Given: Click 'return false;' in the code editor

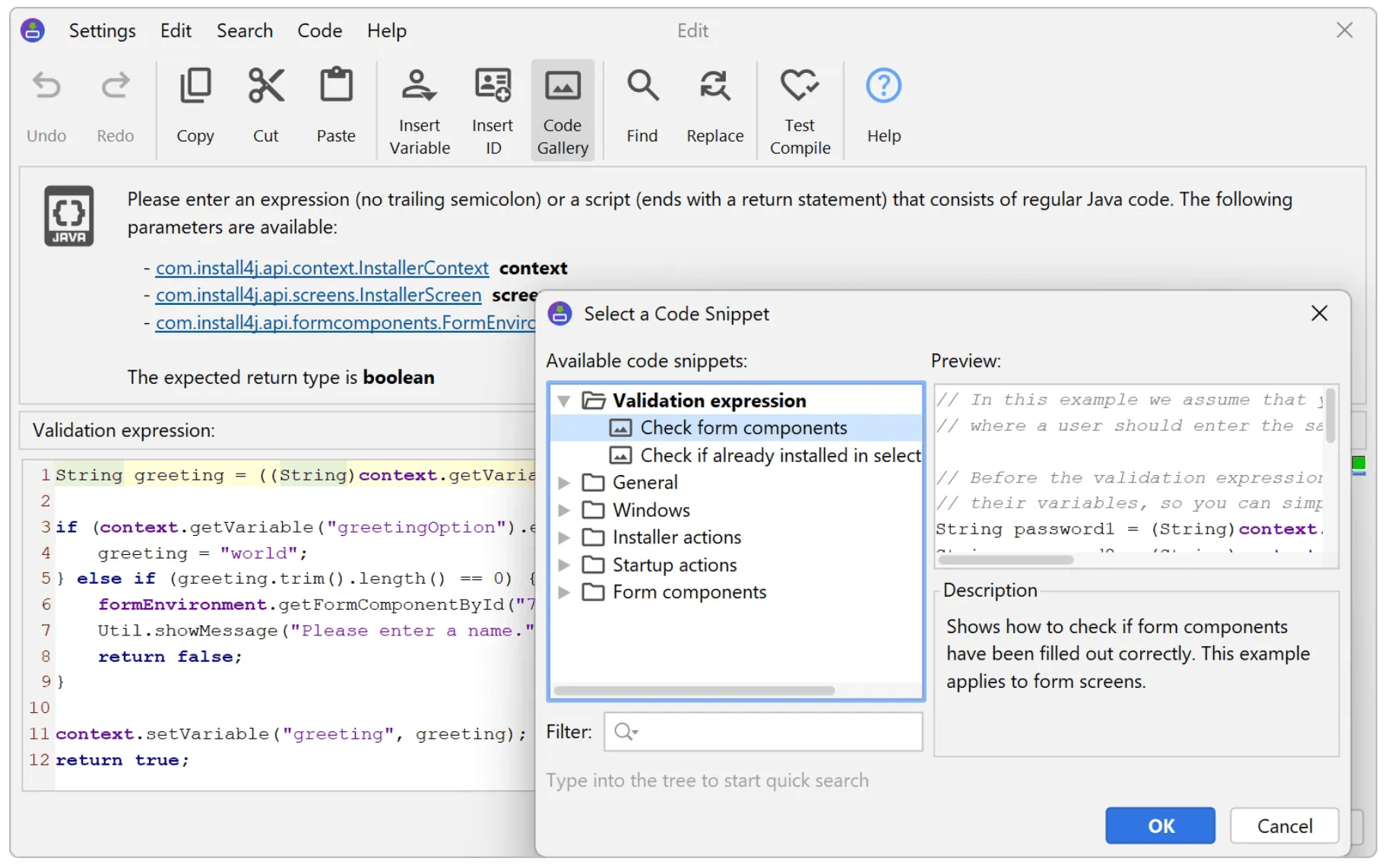Looking at the screenshot, I should click(170, 657).
